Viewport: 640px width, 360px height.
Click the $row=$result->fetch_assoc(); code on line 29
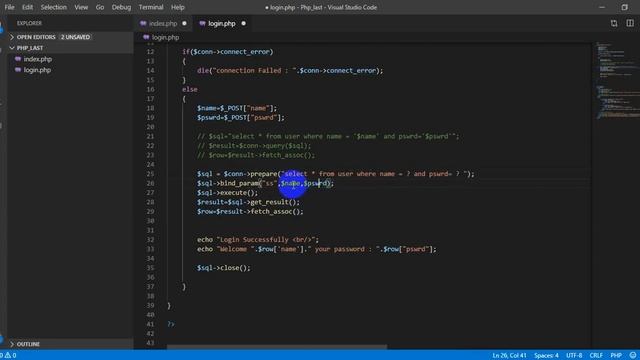250,212
